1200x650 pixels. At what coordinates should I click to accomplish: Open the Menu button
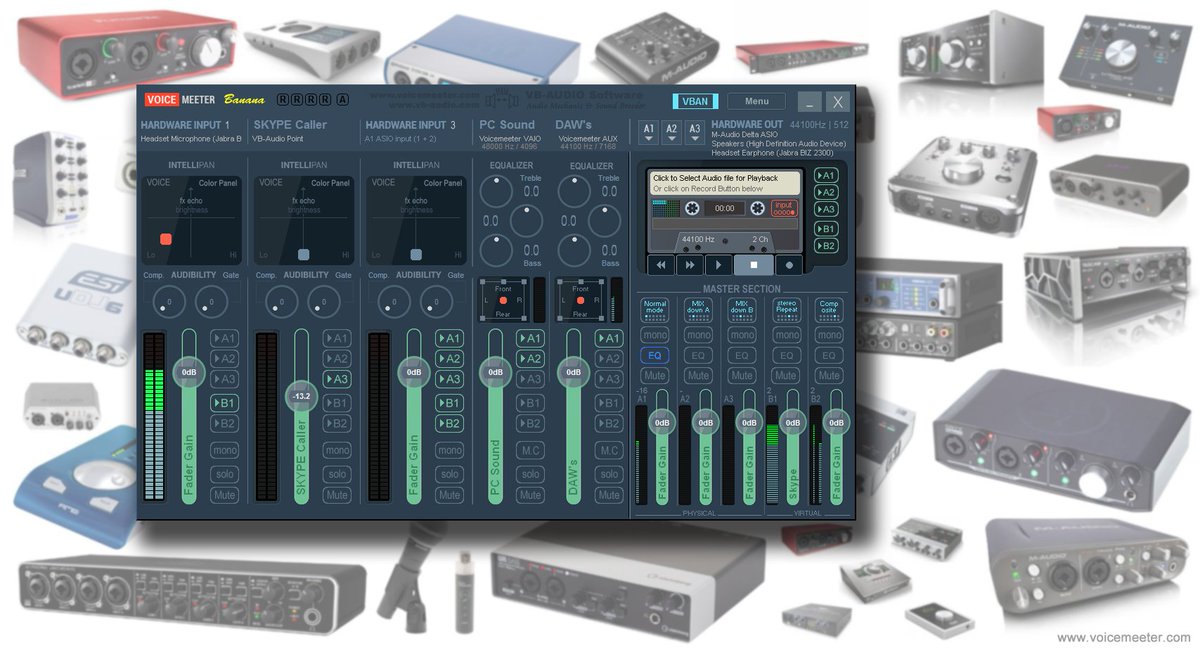[757, 101]
